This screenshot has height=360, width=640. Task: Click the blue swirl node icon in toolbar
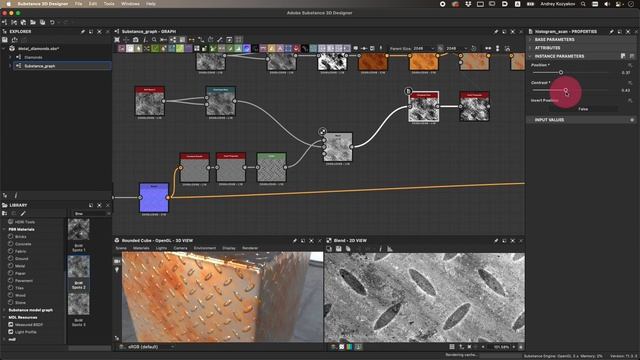[247, 48]
